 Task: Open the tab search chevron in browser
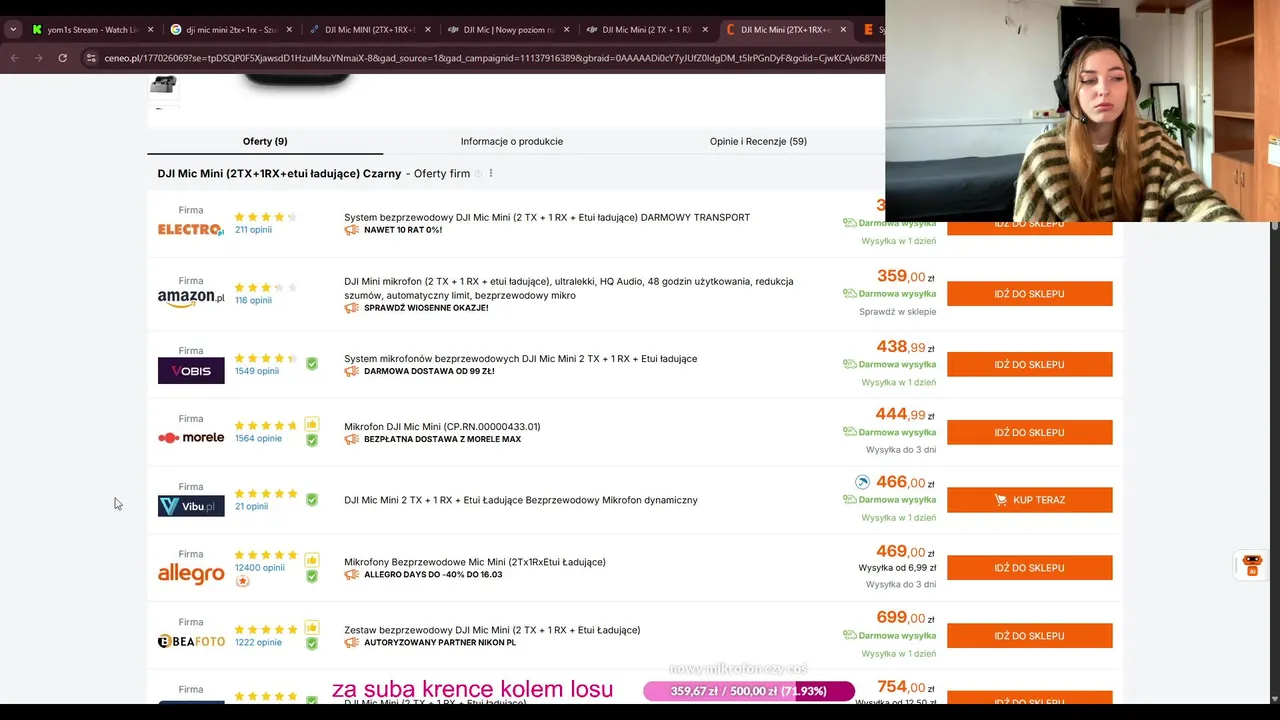click(13, 30)
